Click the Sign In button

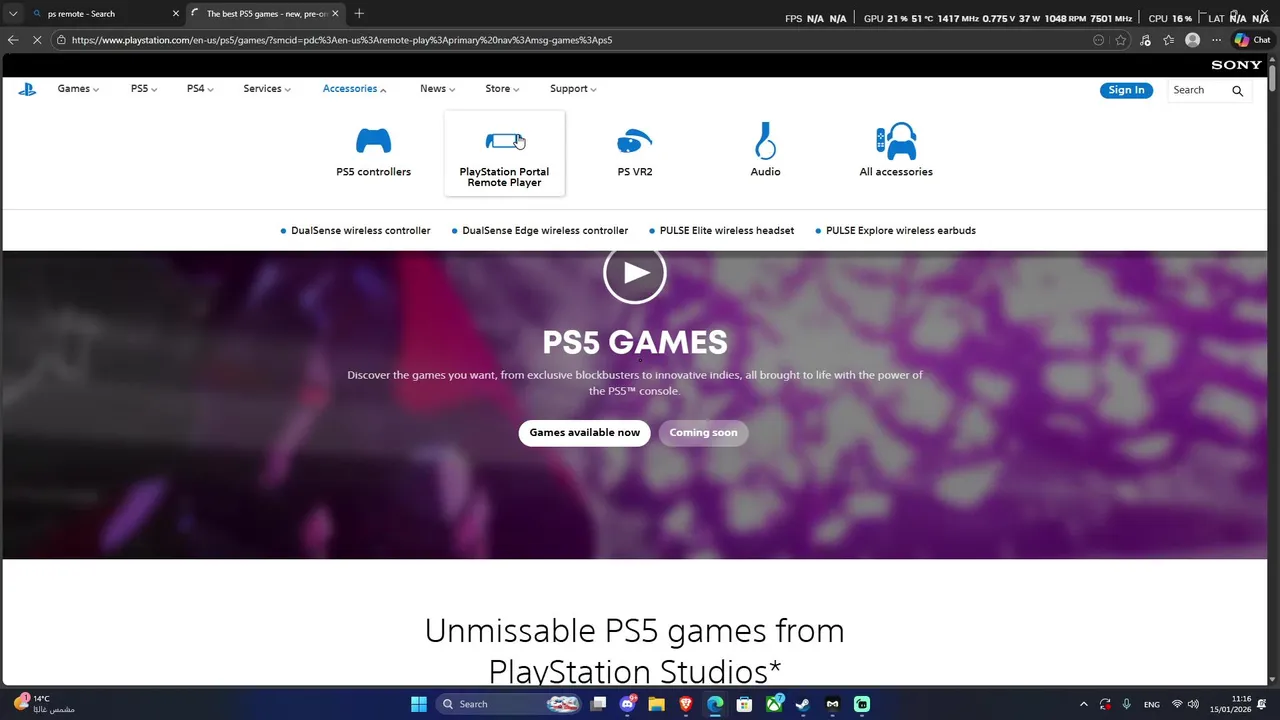pyautogui.click(x=1126, y=90)
